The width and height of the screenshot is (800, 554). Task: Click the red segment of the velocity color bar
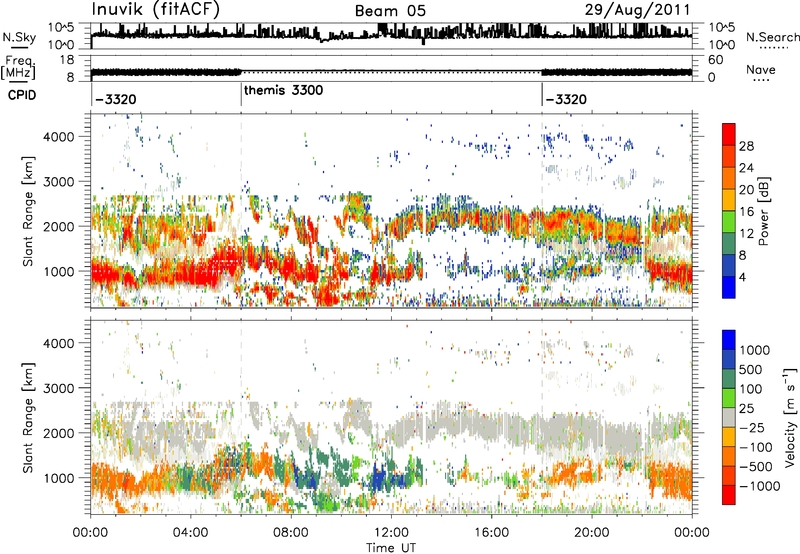click(x=729, y=495)
